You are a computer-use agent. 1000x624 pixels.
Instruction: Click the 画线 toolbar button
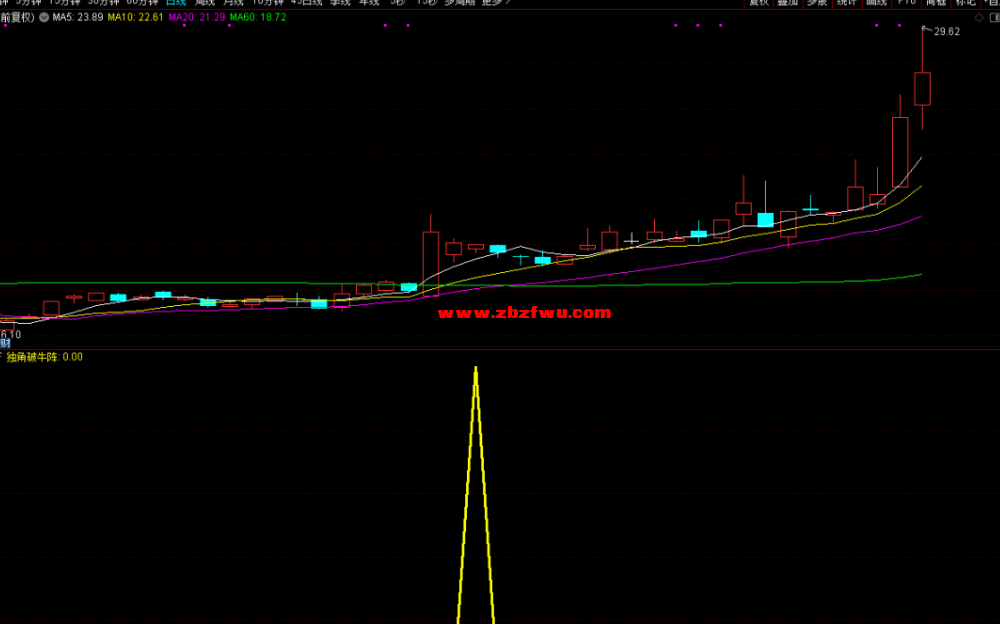pyautogui.click(x=876, y=3)
